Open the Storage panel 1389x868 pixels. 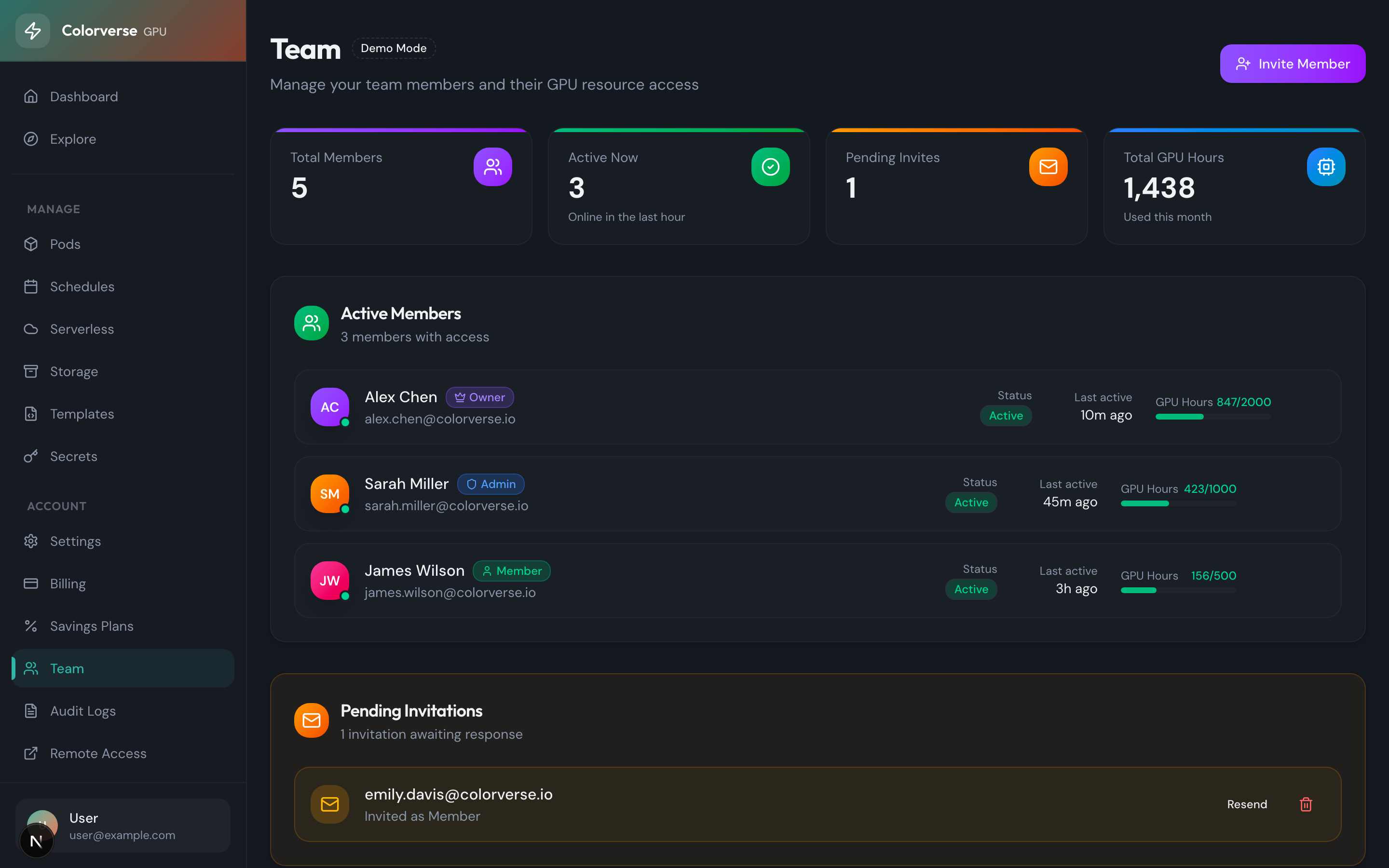pos(73,371)
